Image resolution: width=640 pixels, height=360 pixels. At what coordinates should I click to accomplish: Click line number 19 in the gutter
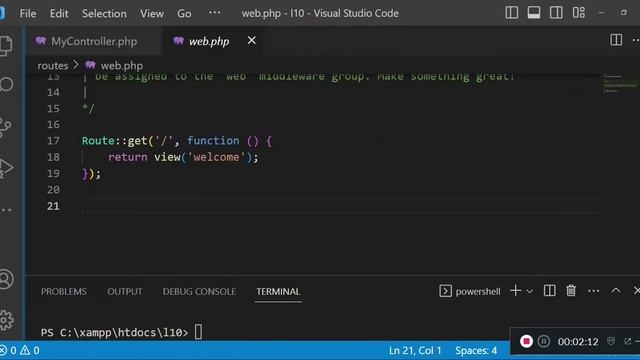point(53,173)
